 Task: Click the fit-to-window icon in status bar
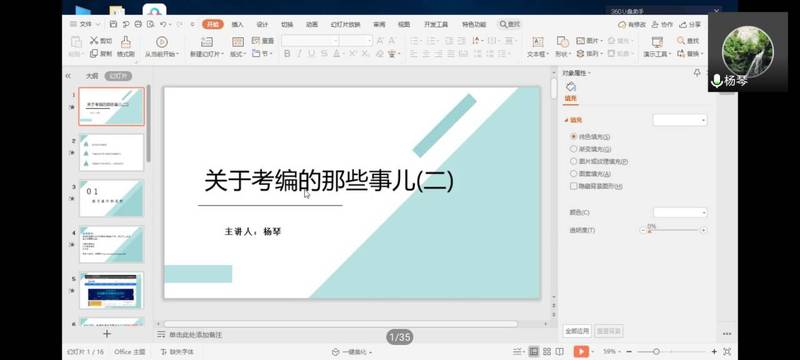coord(727,351)
